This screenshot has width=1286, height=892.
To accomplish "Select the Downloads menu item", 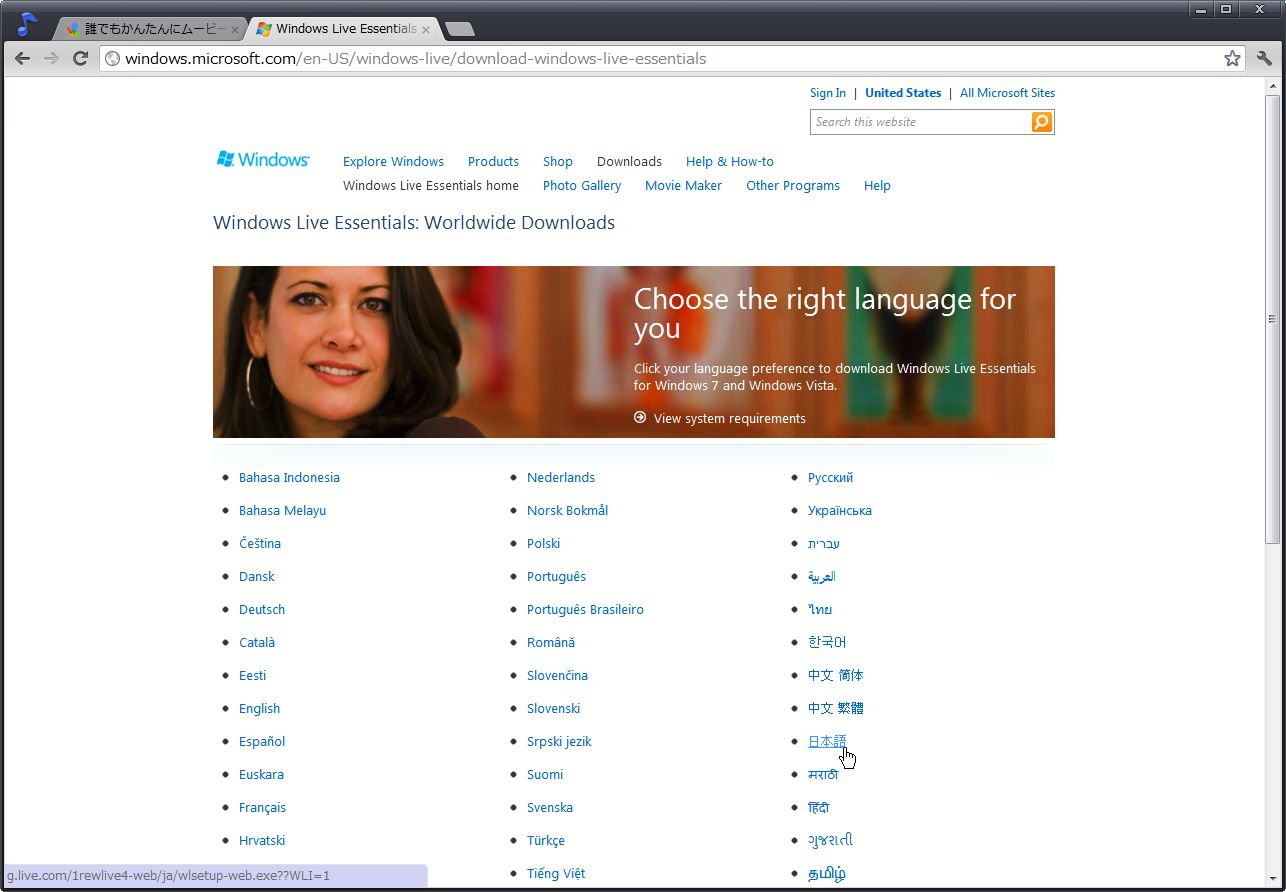I will [x=629, y=161].
